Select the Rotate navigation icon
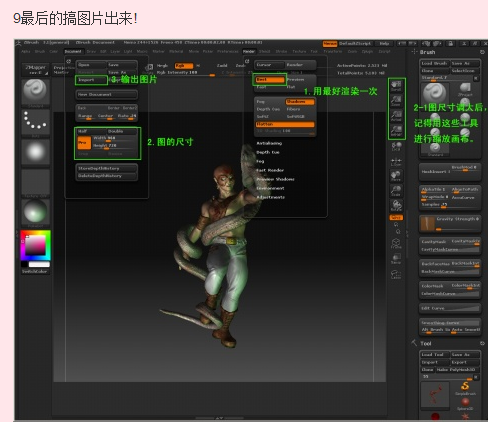This screenshot has height=422, width=488. (x=396, y=205)
